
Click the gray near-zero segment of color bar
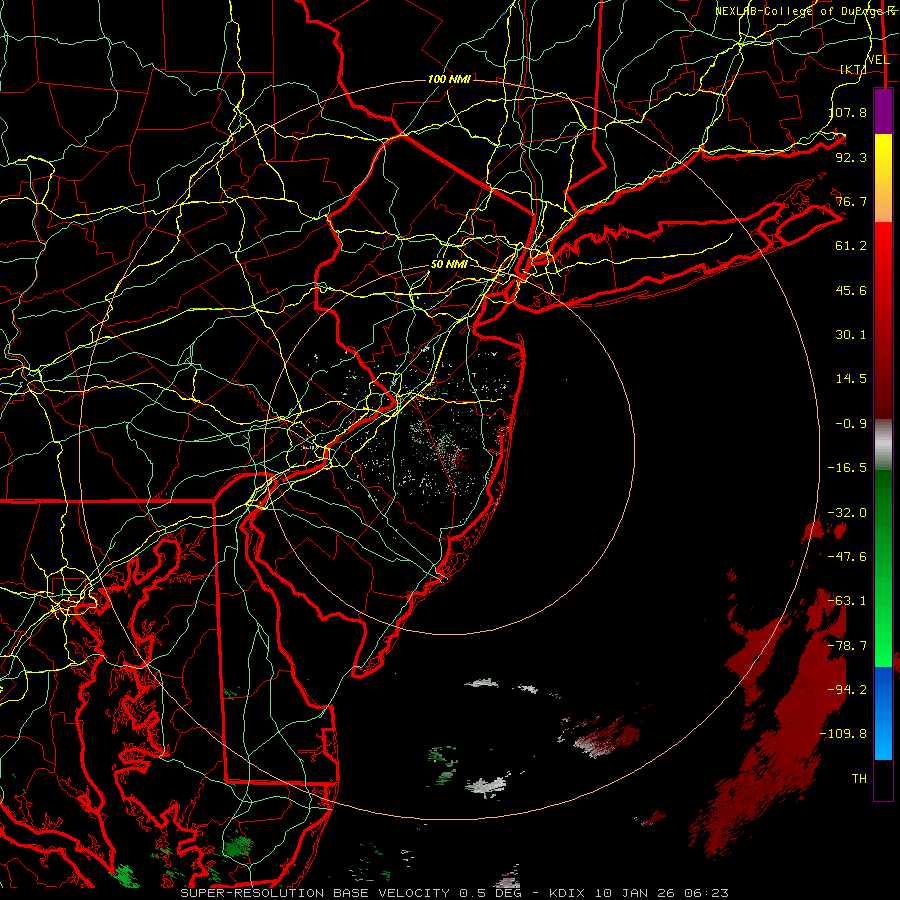[x=883, y=444]
